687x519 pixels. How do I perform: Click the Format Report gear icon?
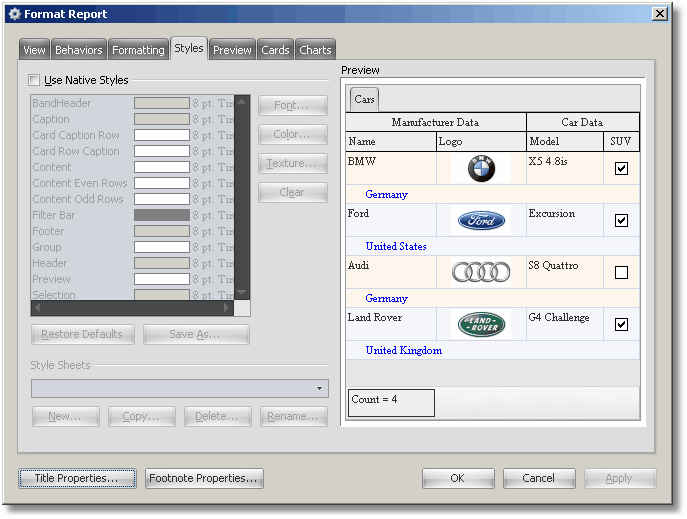14,14
